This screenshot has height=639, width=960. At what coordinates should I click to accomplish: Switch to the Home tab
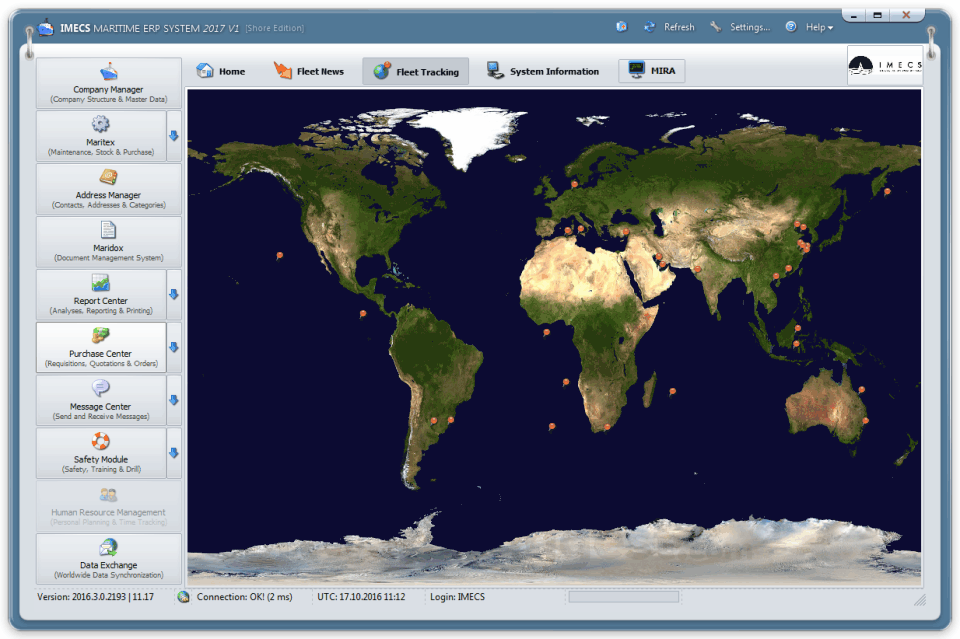[x=221, y=71]
